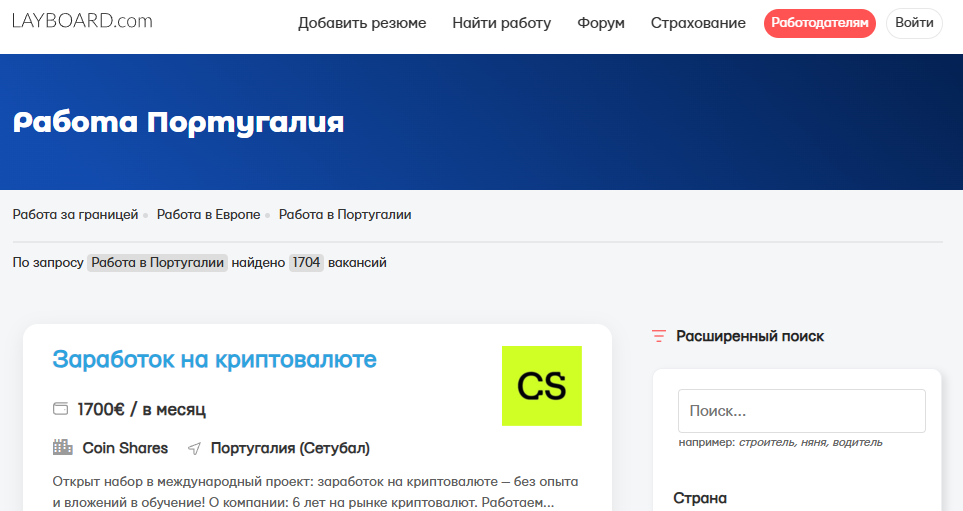Click the red Работодателям button
The image size is (963, 511).
pos(819,23)
